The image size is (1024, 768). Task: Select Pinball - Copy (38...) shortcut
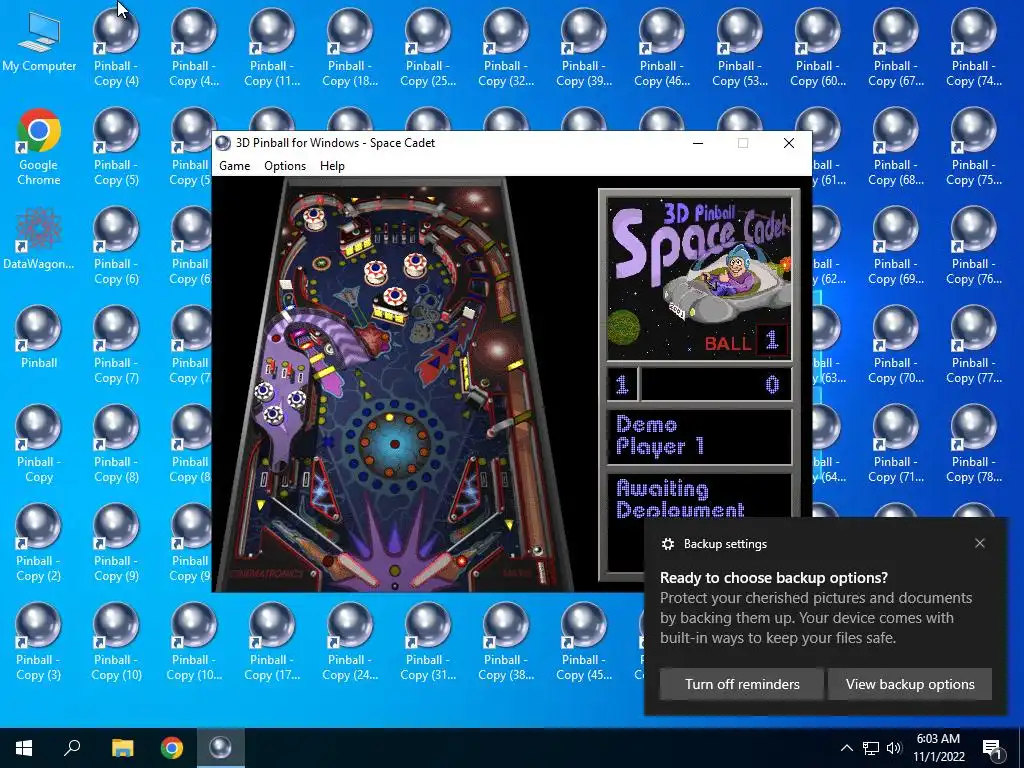(506, 643)
